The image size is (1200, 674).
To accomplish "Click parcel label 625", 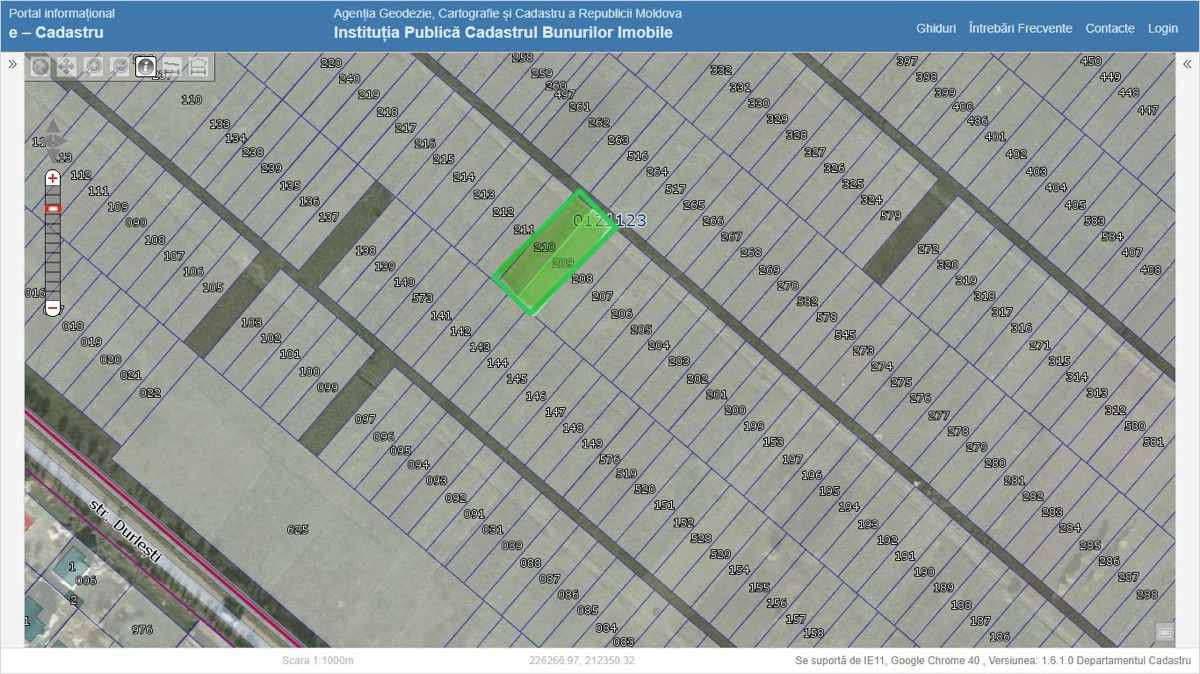I will 297,529.
